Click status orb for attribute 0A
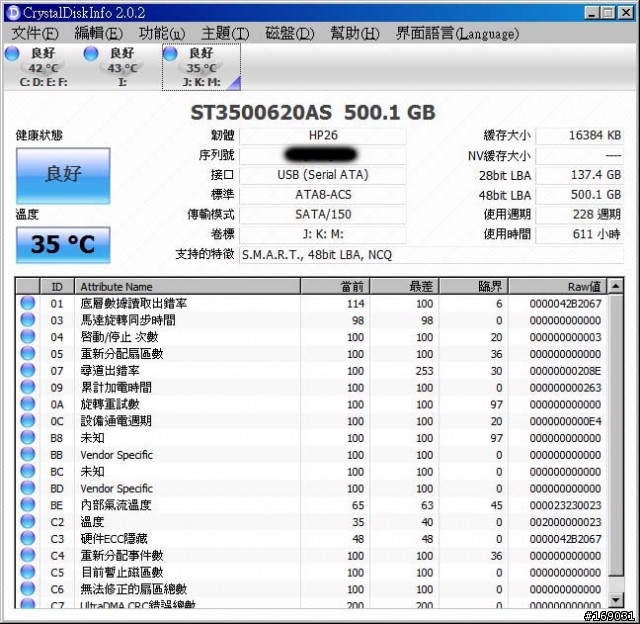The height and width of the screenshot is (624, 640). click(x=28, y=404)
